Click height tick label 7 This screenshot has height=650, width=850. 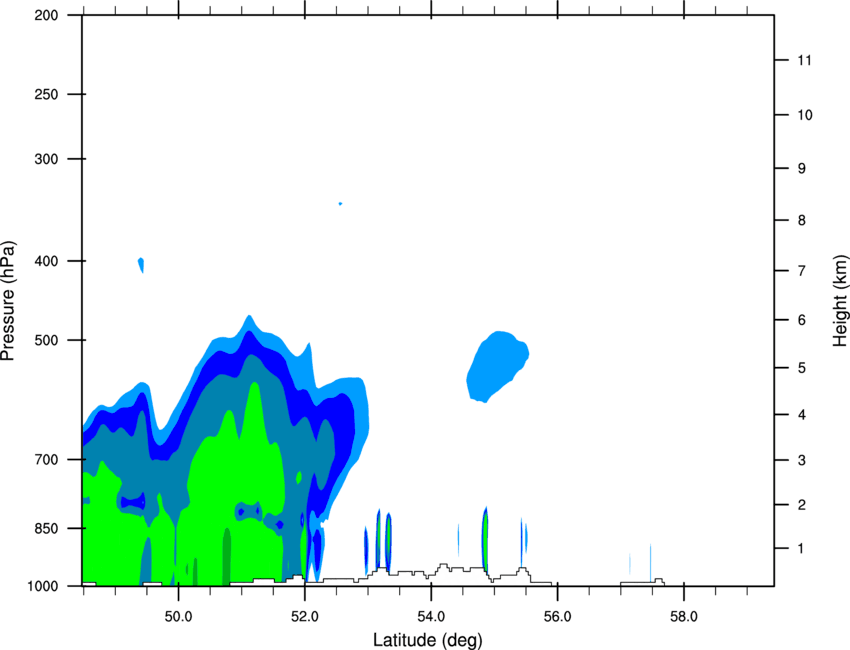[x=802, y=271]
